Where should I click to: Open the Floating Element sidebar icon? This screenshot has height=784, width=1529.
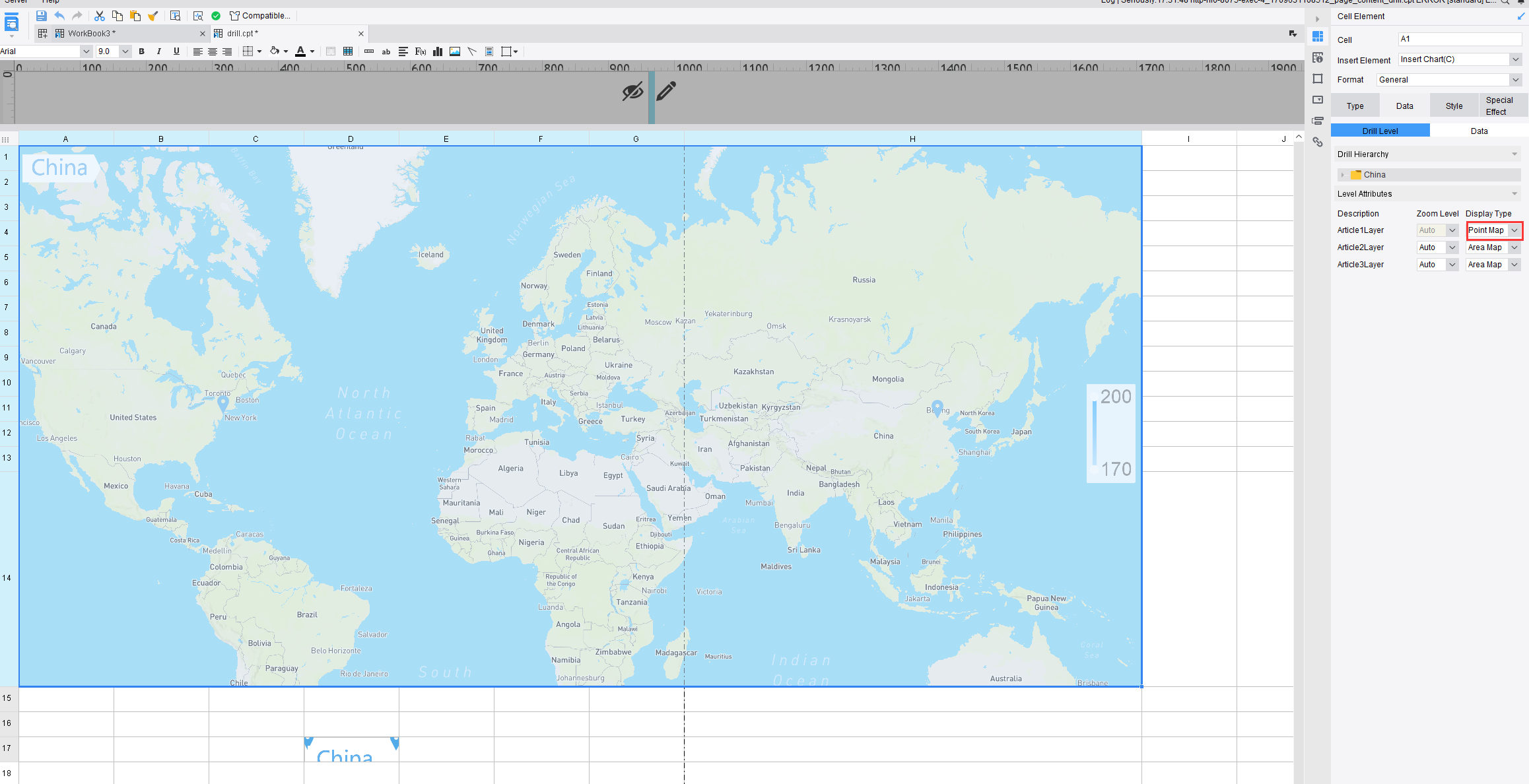[x=1318, y=79]
